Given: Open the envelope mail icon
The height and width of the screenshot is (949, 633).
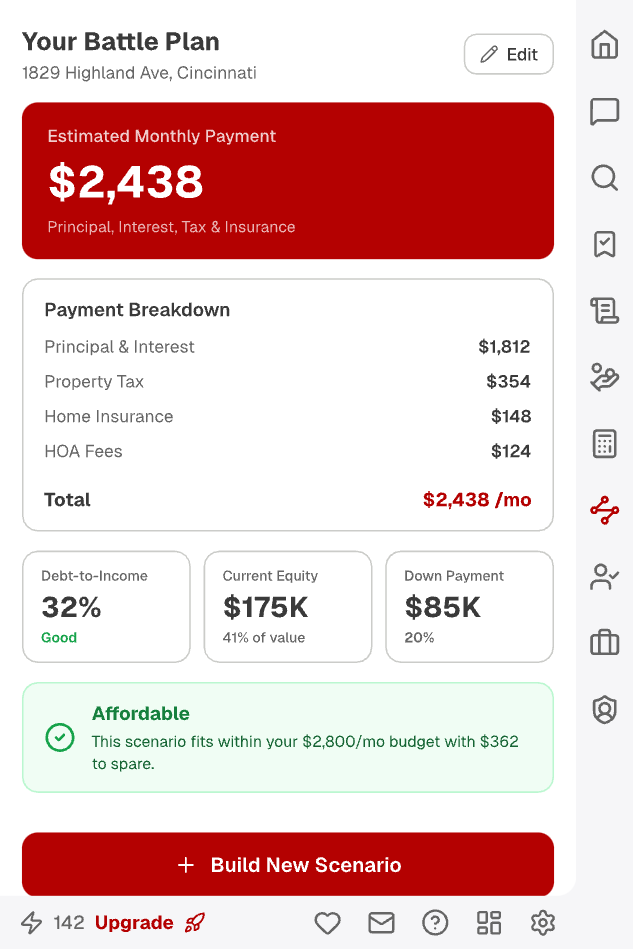Looking at the screenshot, I should (381, 922).
